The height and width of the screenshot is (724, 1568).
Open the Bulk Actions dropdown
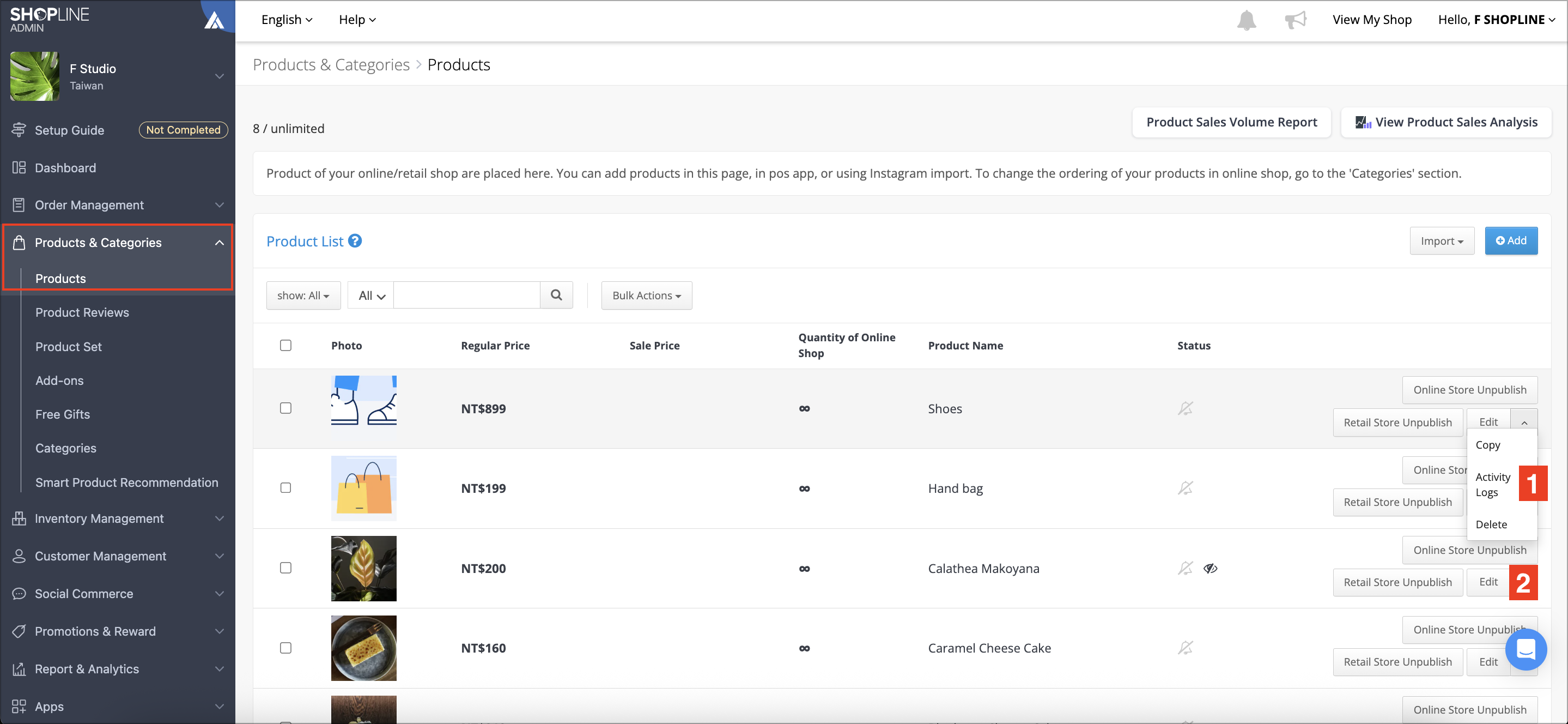[x=647, y=295]
